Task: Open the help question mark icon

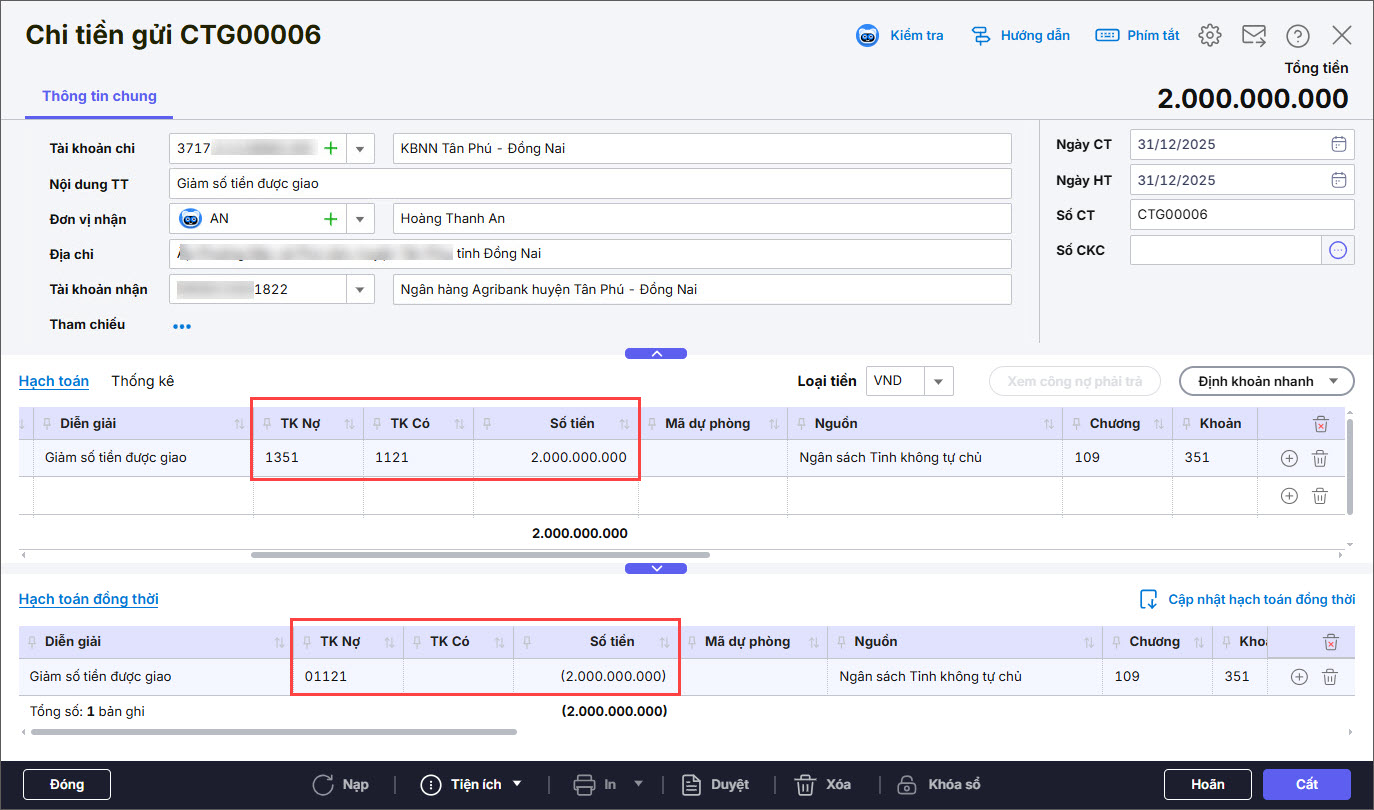Action: pos(1298,36)
